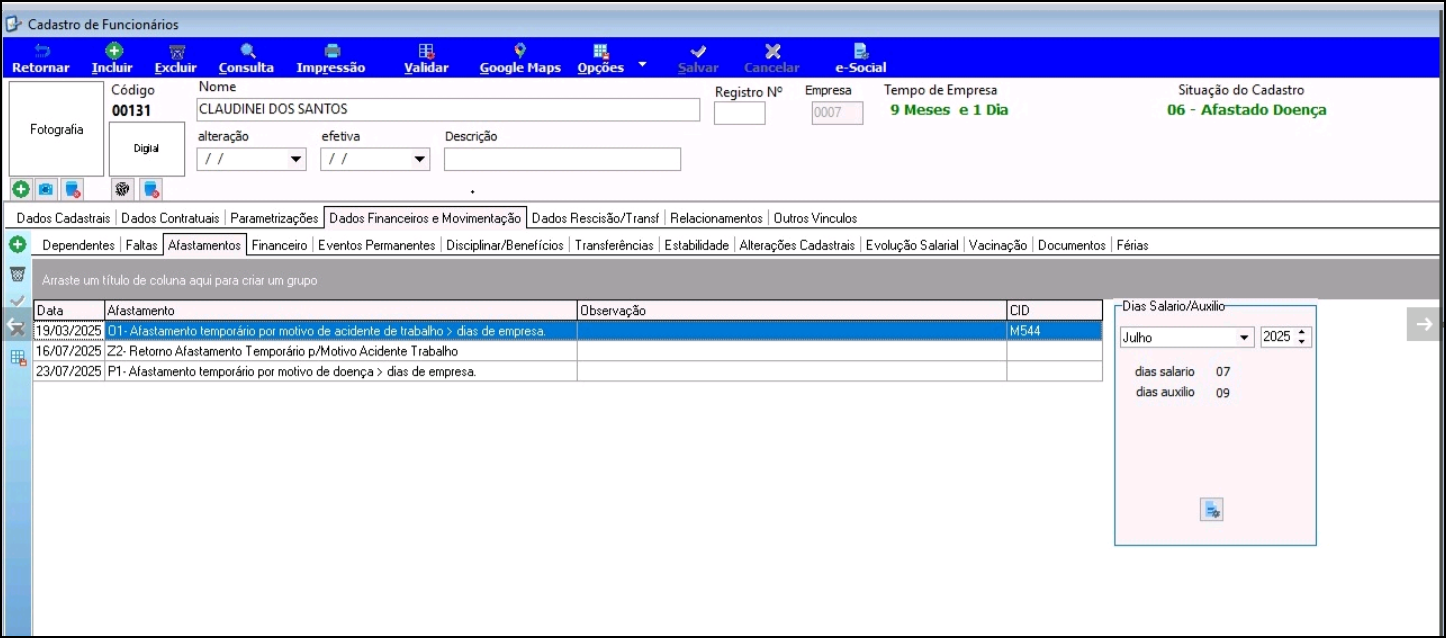Screen dimensions: 1446x638
Task: Open the Dados Rescisão/Transf tab
Action: 595,218
